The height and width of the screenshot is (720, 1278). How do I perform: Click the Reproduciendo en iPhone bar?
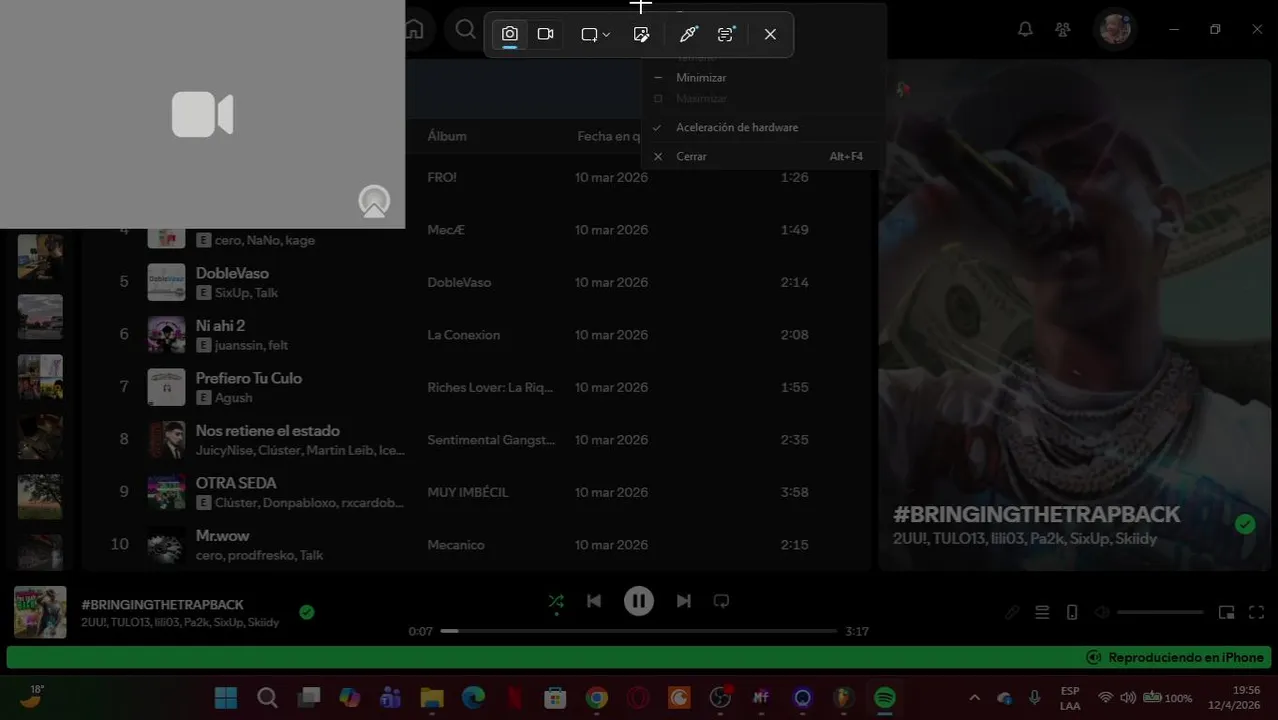[639, 657]
